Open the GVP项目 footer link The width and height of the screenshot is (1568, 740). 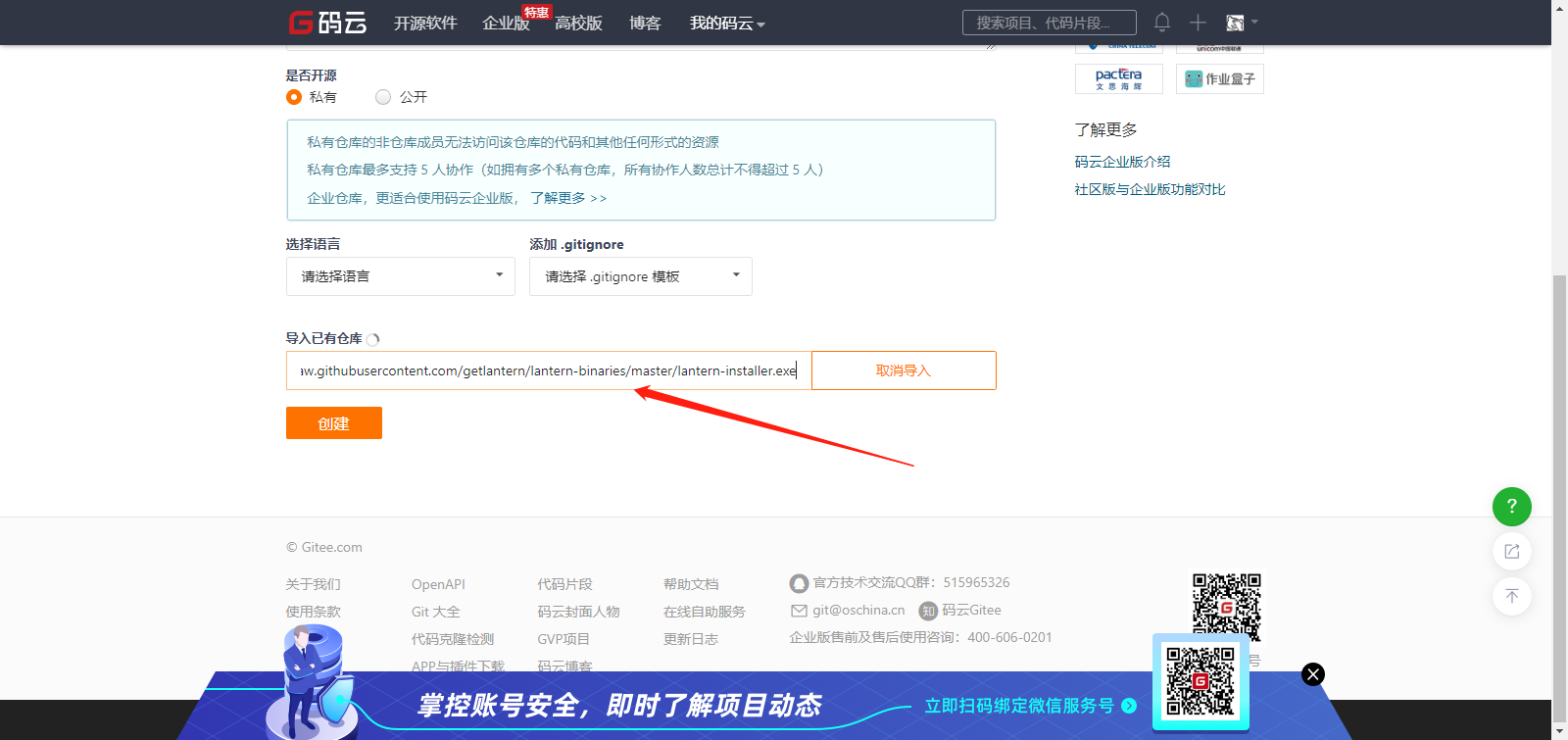[563, 639]
